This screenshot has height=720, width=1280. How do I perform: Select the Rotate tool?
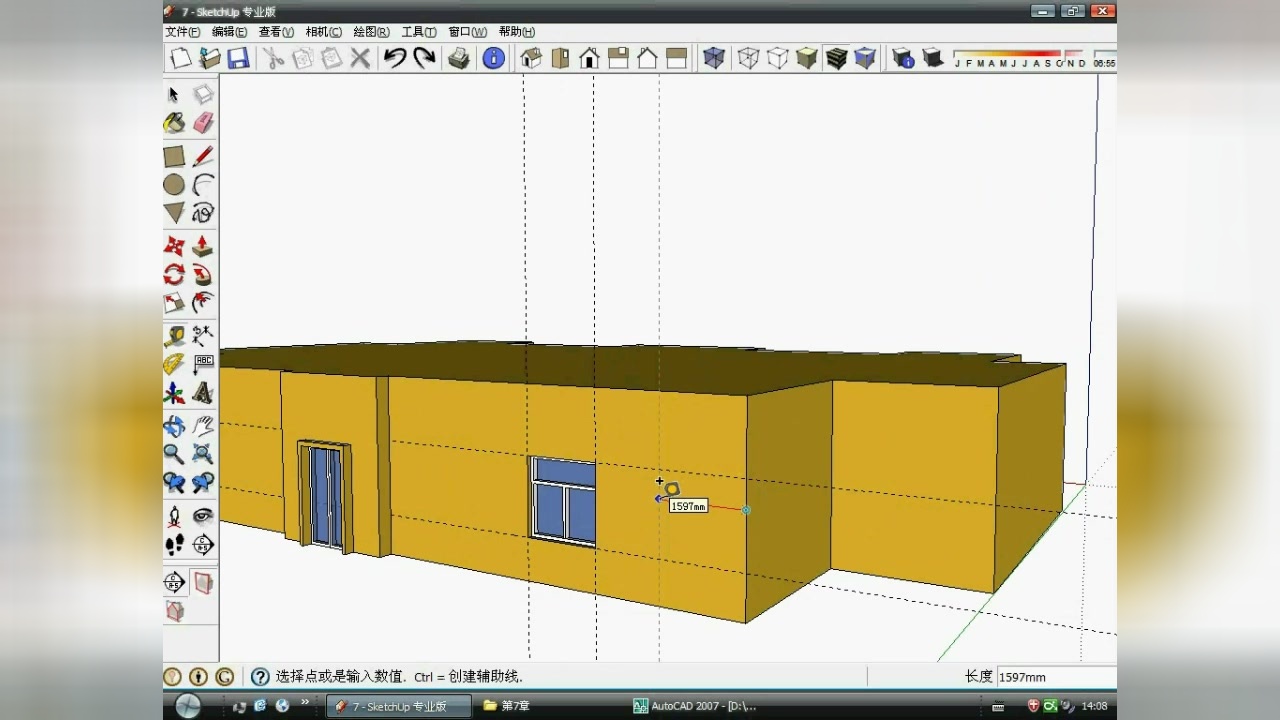coord(174,274)
